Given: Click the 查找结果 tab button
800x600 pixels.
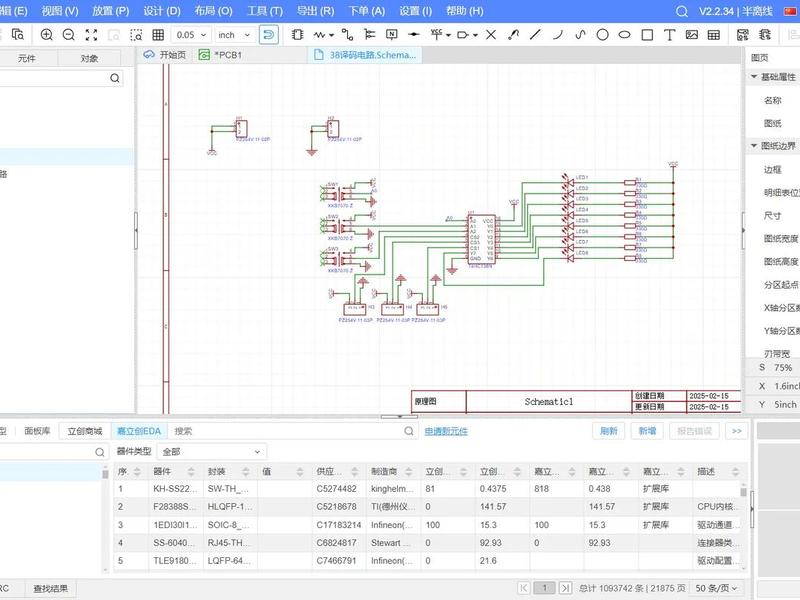Looking at the screenshot, I should [51, 588].
